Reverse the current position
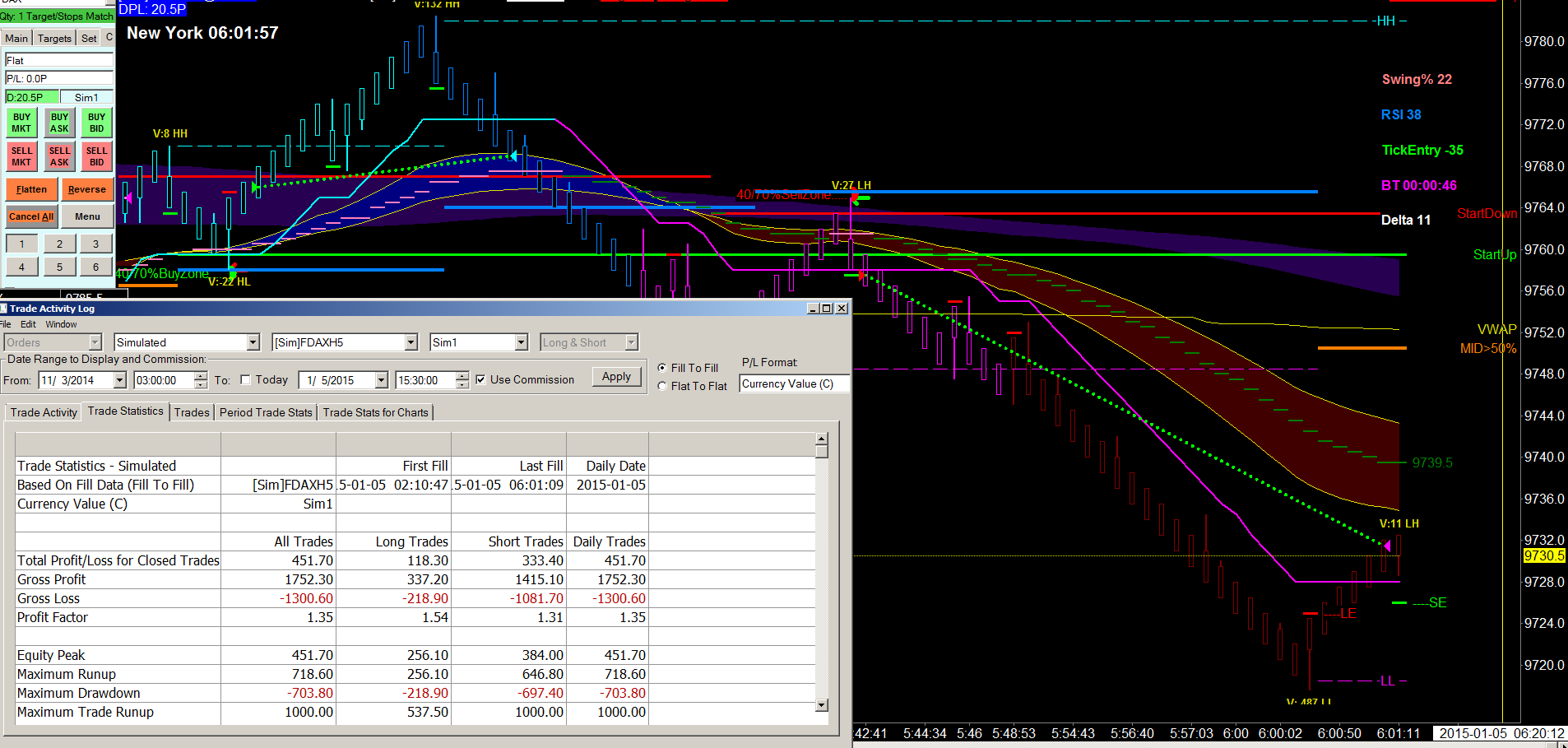 point(87,189)
